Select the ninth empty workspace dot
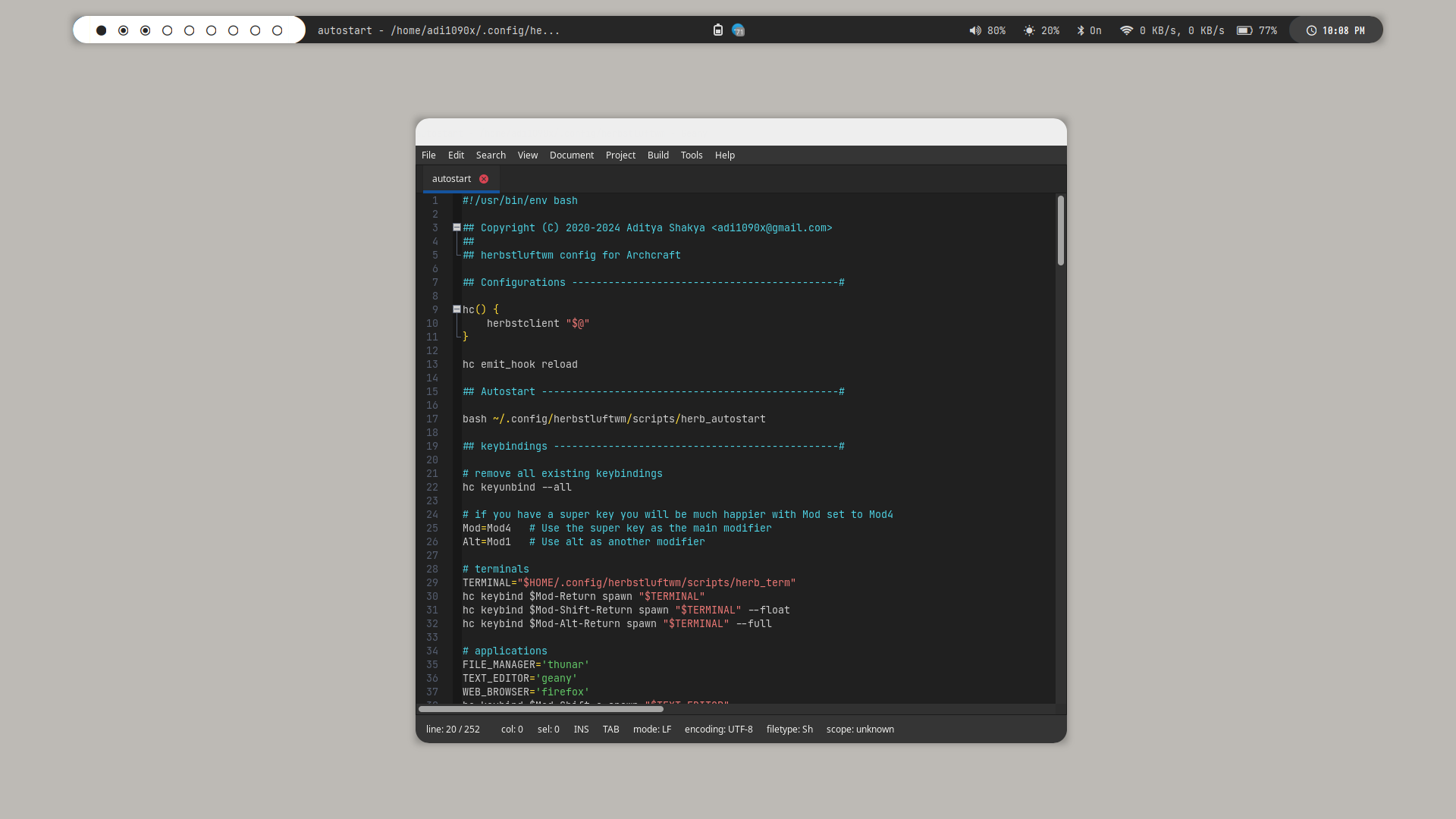The image size is (1456, 819). pos(277,30)
